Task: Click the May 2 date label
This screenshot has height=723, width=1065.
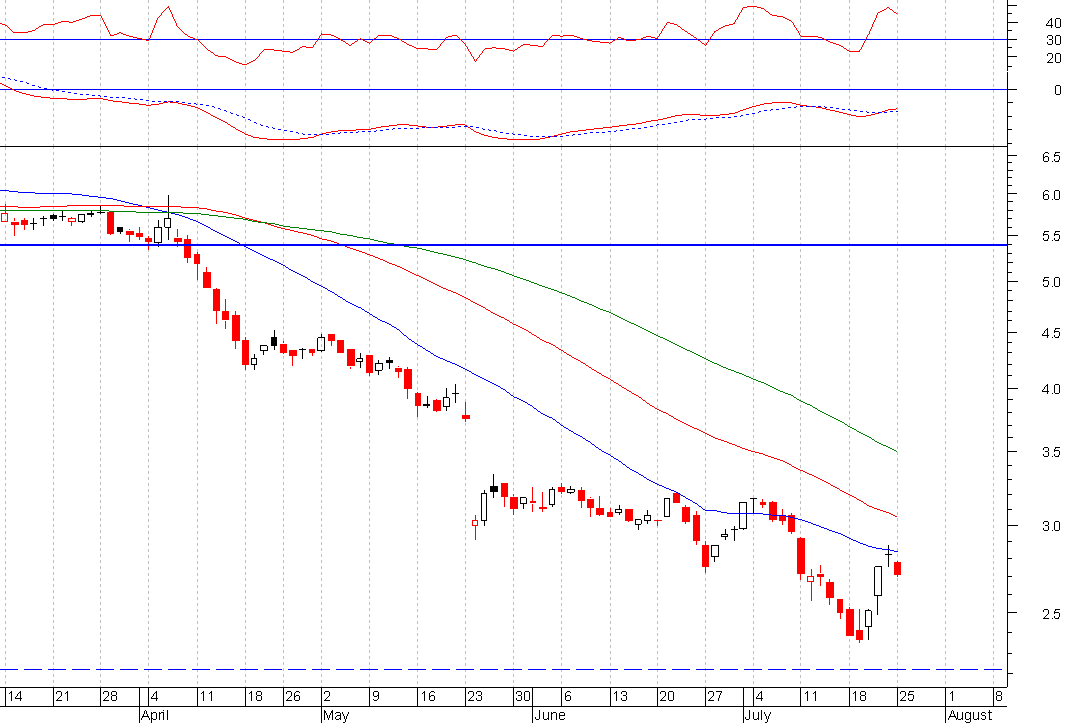Action: [x=327, y=696]
